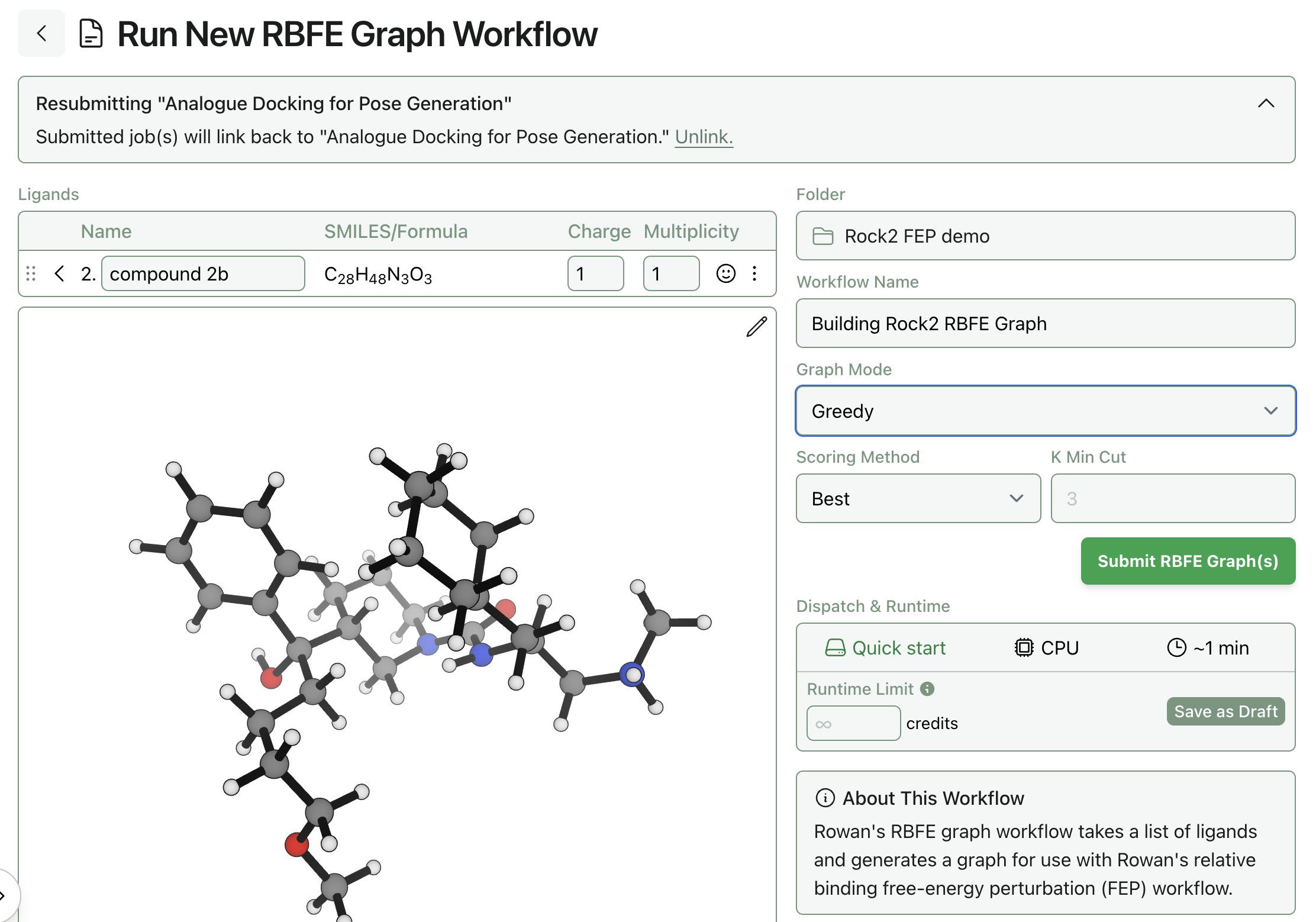Click the Unlink link in the banner
The height and width of the screenshot is (922, 1316).
tap(704, 137)
